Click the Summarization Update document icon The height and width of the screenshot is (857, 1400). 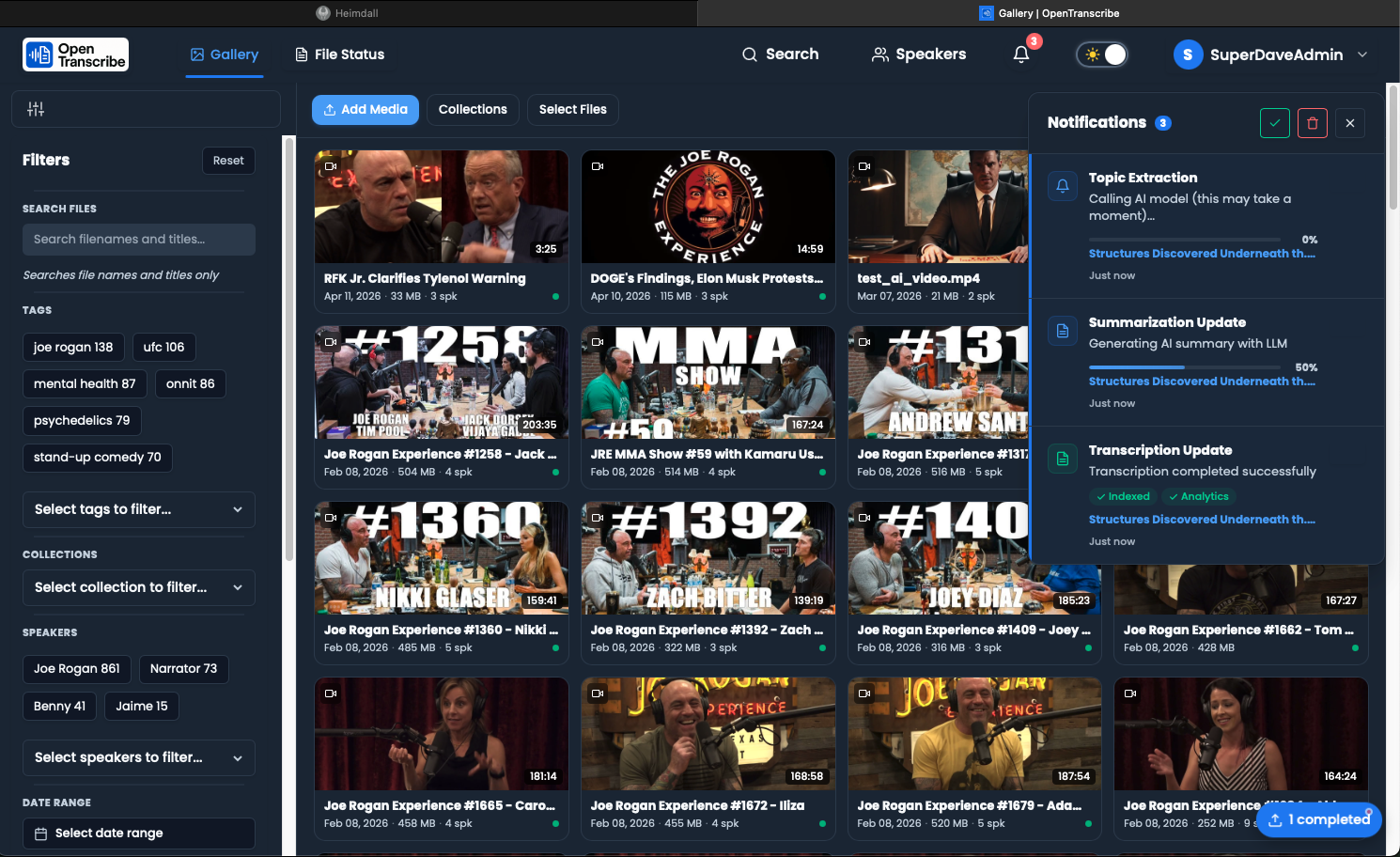(x=1063, y=331)
